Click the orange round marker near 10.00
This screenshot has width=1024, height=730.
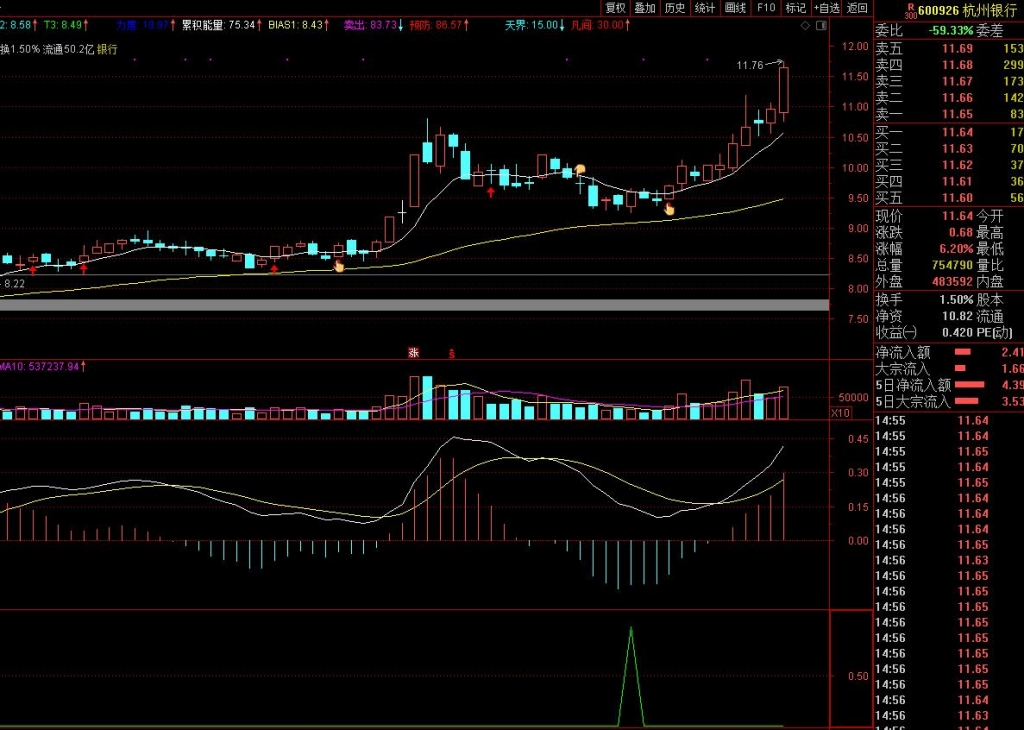click(x=579, y=169)
